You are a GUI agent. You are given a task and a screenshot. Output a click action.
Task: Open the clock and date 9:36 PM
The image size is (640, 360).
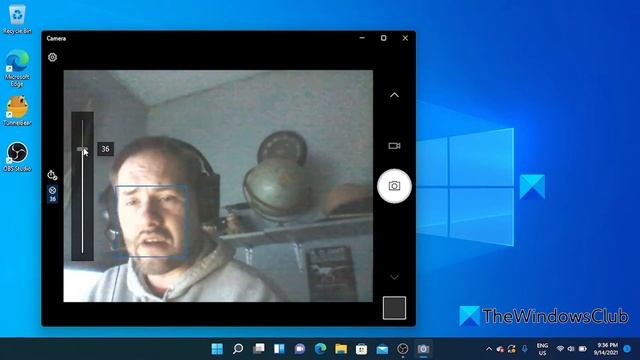point(605,349)
